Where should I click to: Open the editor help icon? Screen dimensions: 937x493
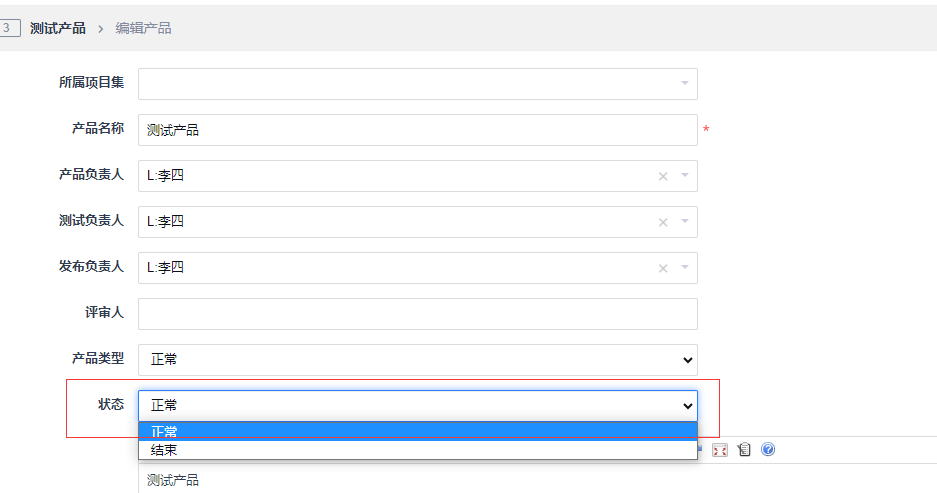click(768, 449)
